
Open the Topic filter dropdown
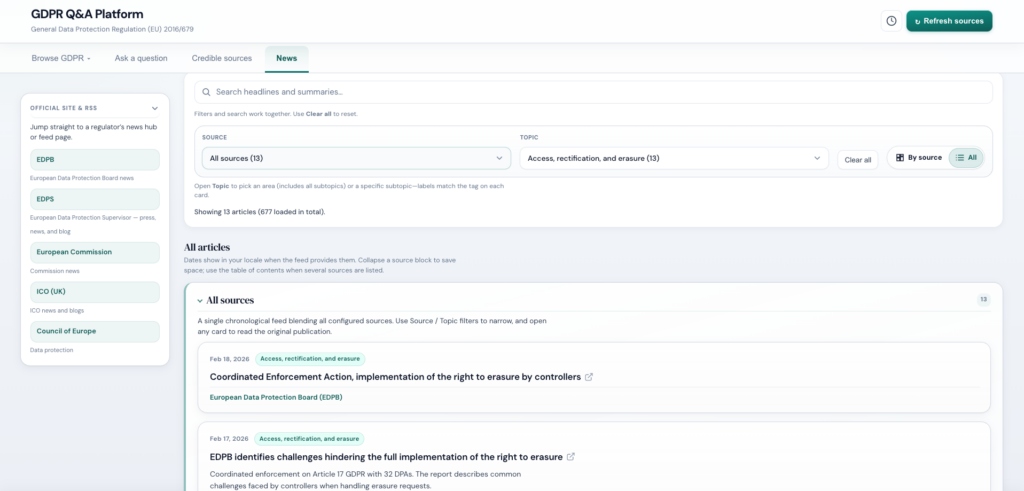pyautogui.click(x=673, y=158)
